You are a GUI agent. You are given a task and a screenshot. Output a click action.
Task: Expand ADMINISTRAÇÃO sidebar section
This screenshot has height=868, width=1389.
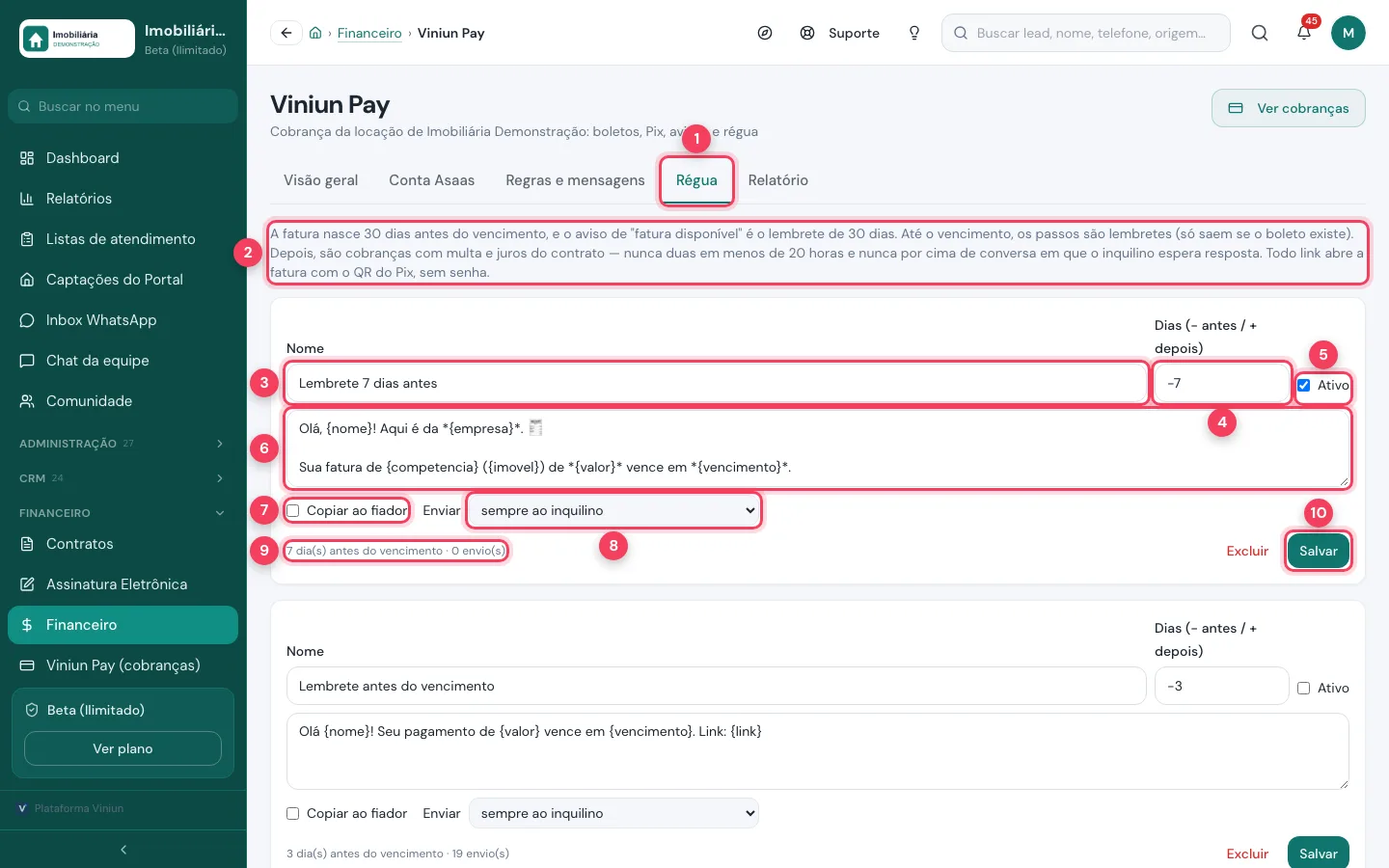123,444
